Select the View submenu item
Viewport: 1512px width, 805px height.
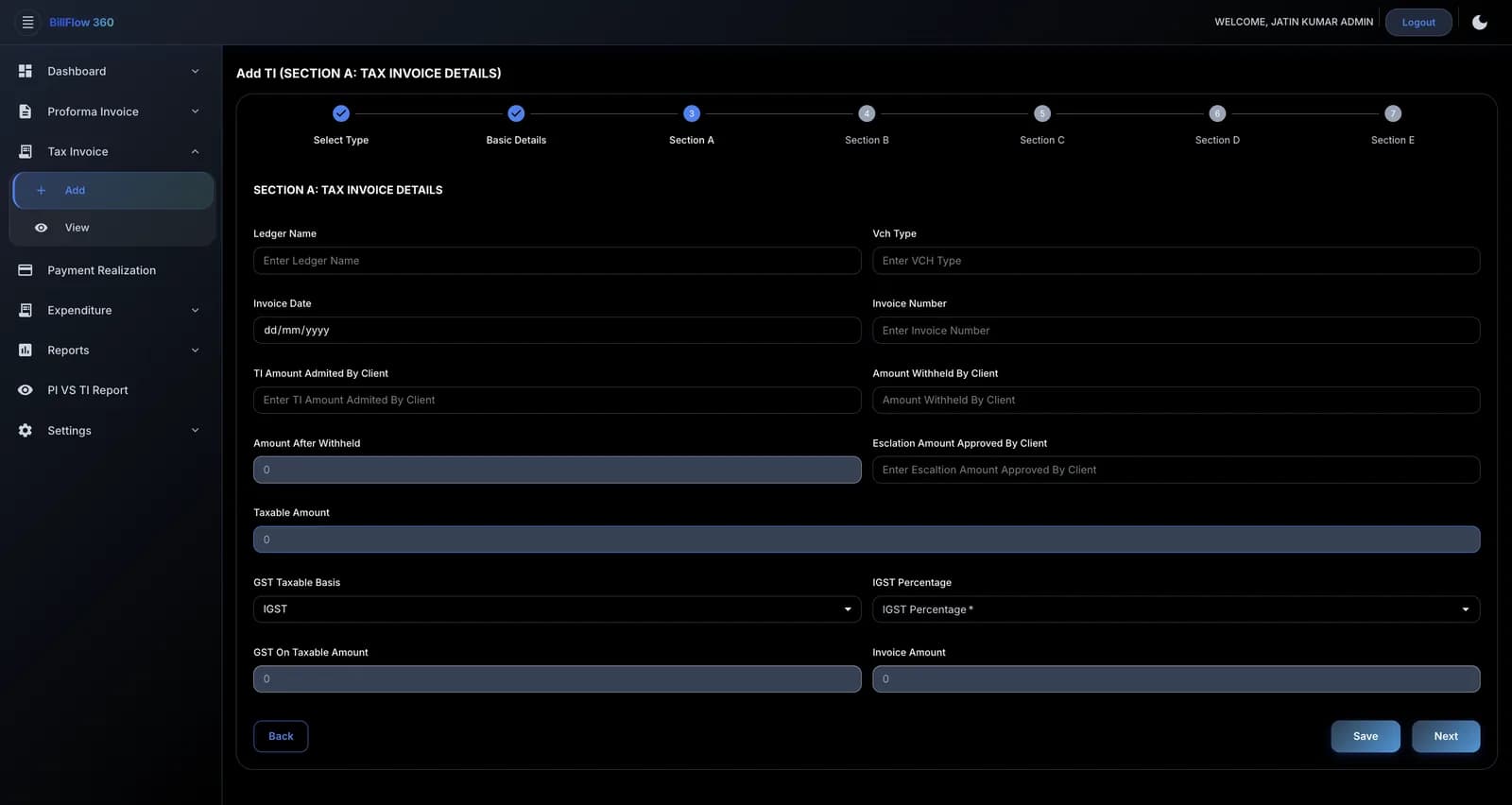tap(113, 228)
